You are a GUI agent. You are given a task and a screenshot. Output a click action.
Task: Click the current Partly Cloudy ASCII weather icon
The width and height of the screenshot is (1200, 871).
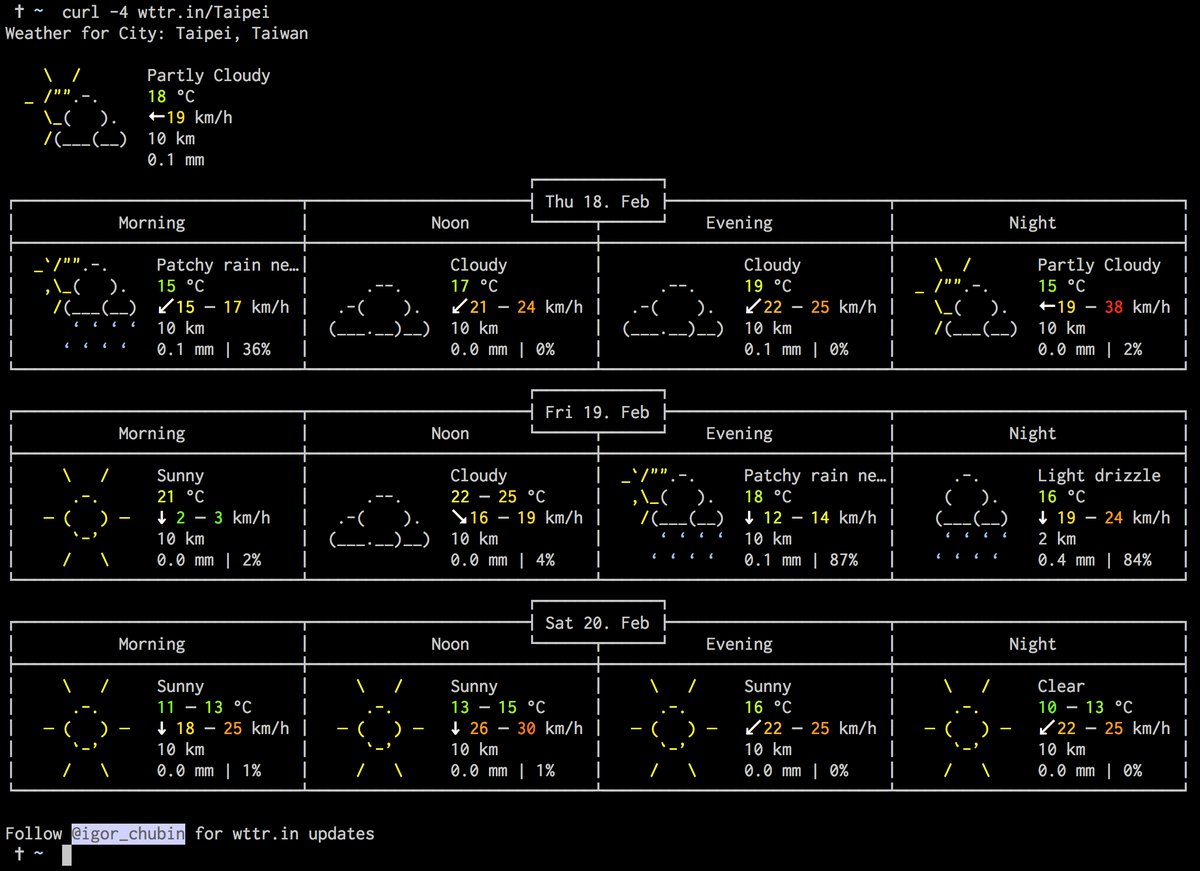76,107
